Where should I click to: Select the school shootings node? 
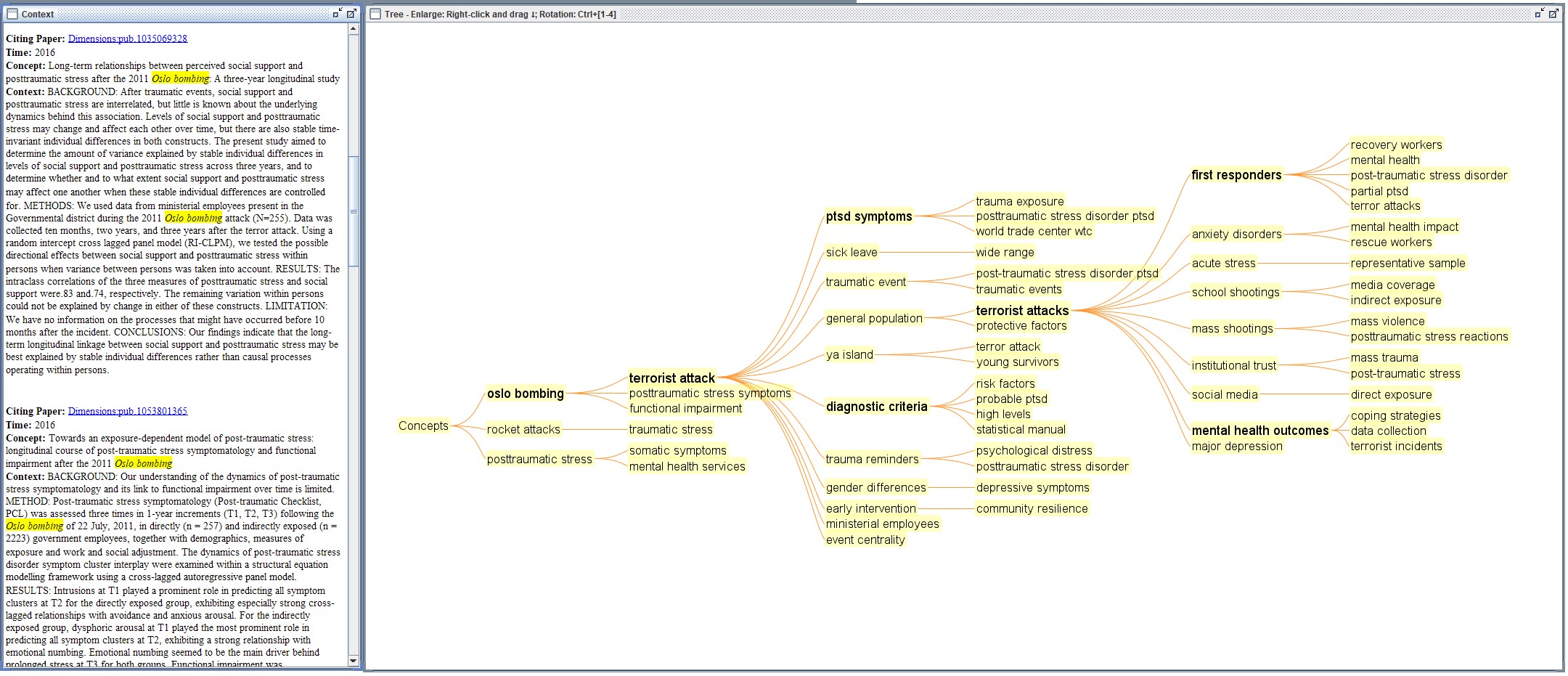(x=1235, y=292)
